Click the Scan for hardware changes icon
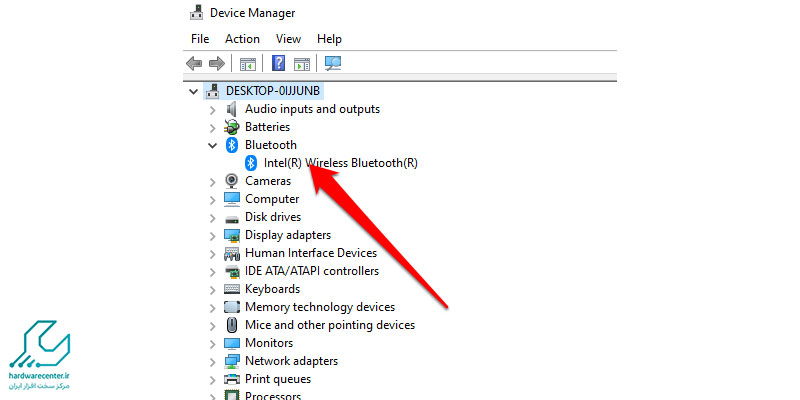This screenshot has width=800, height=400. point(333,63)
